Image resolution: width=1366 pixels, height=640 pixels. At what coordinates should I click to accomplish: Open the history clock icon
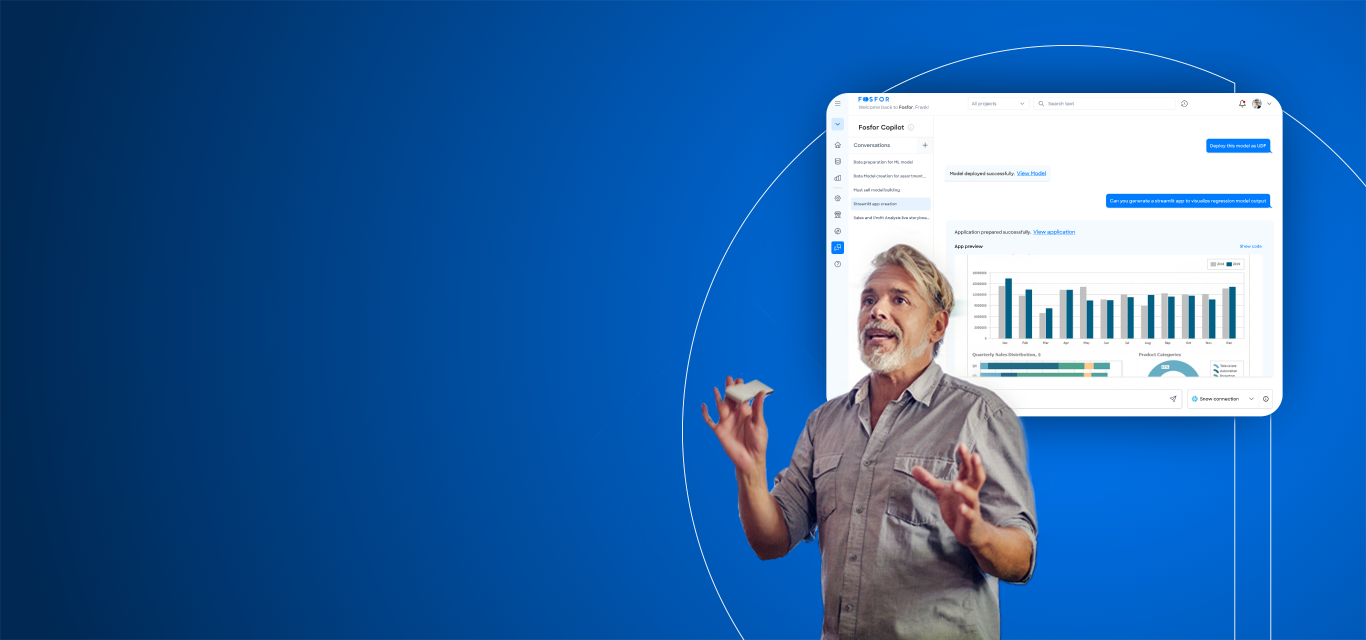[1184, 103]
